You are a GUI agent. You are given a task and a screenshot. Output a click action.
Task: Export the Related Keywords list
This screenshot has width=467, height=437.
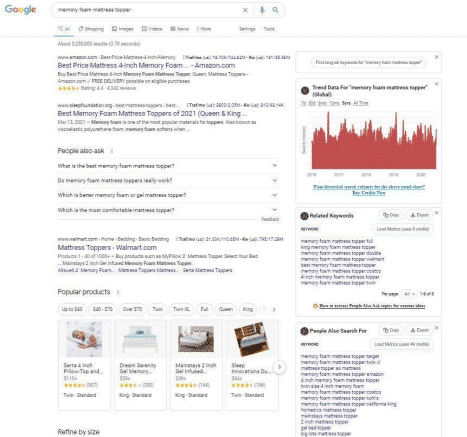419,215
